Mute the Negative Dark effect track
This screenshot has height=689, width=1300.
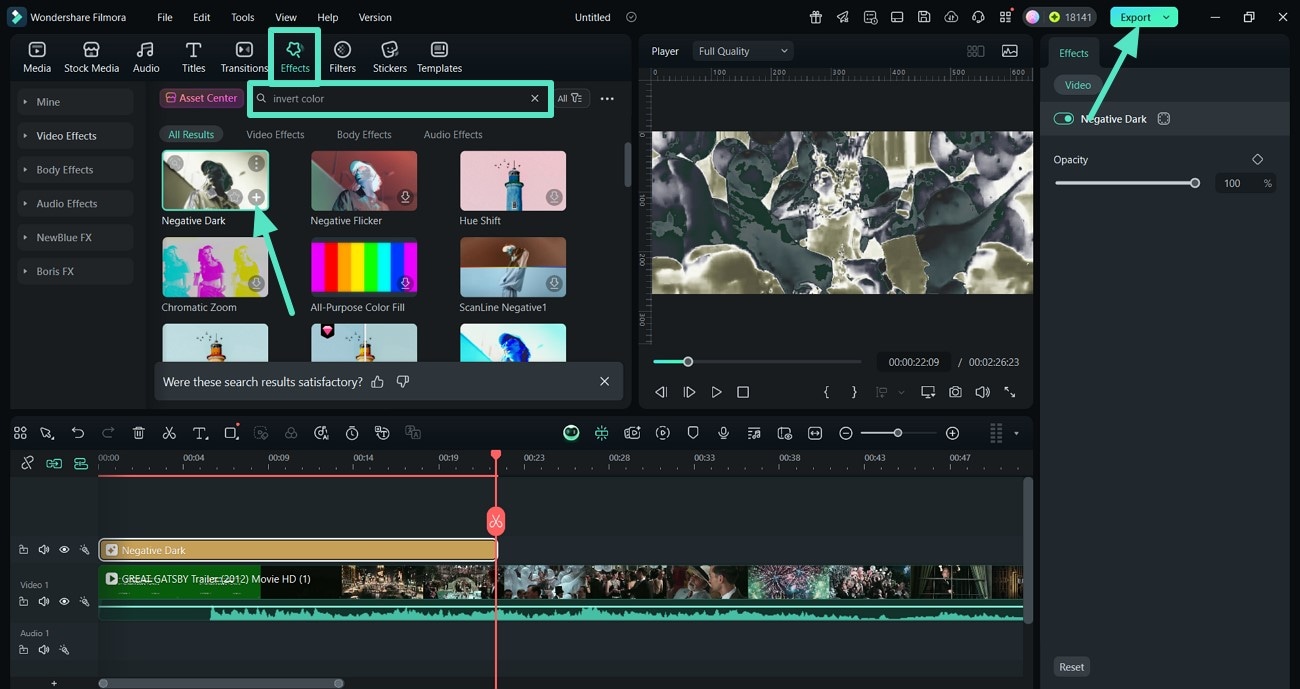[44, 550]
